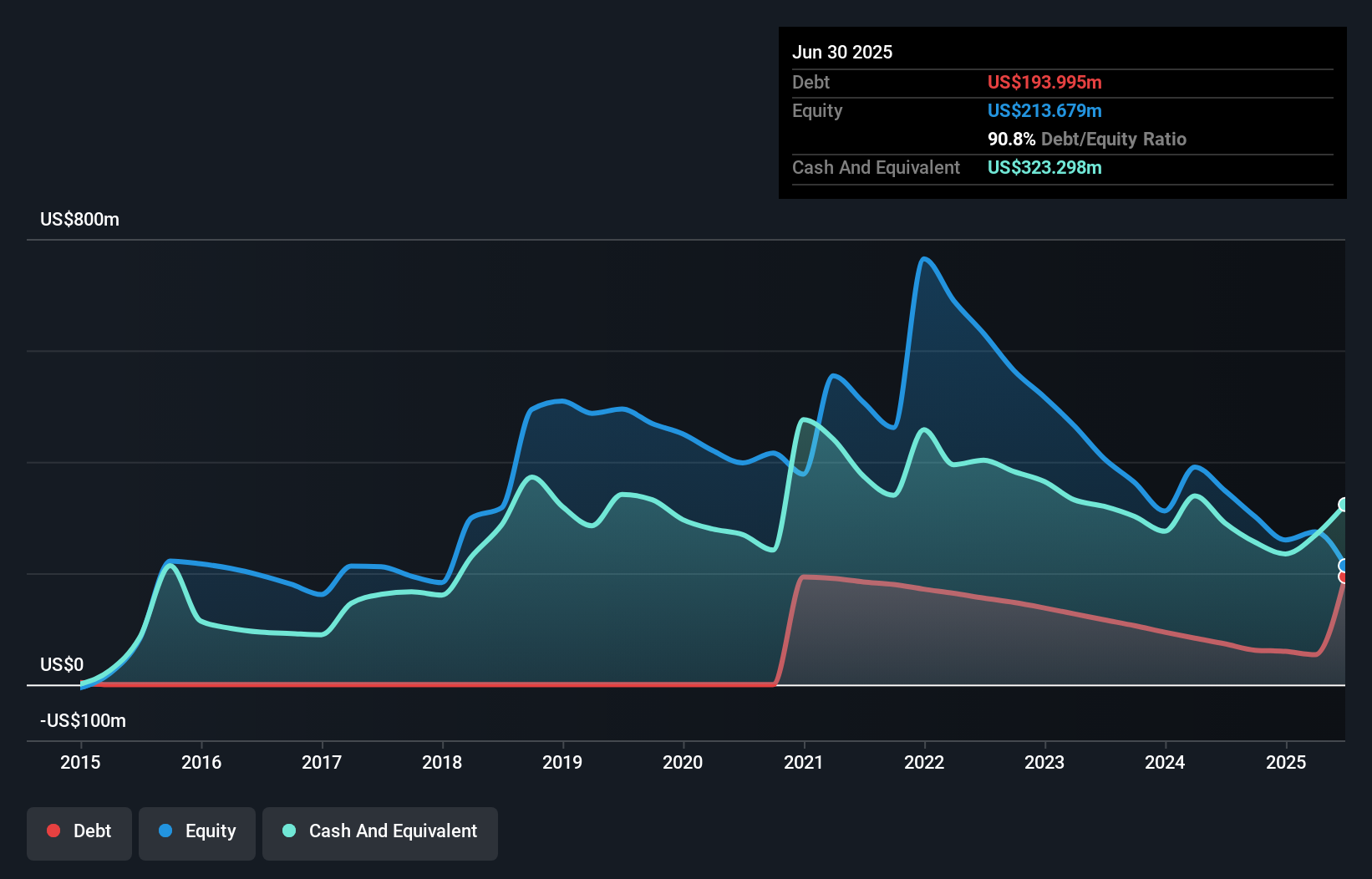Select the teal endpoint marker on the chart's right edge
Image resolution: width=1372 pixels, height=879 pixels.
(x=1343, y=504)
